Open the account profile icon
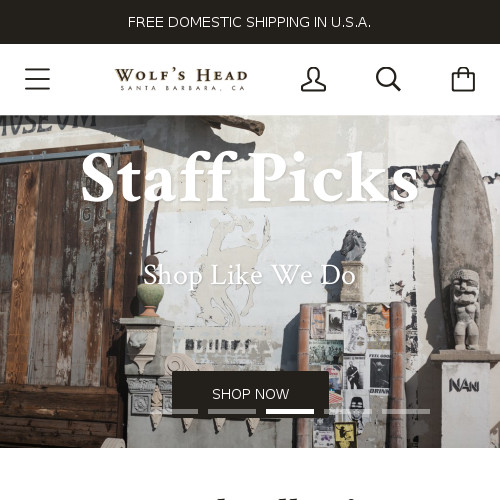 313,79
